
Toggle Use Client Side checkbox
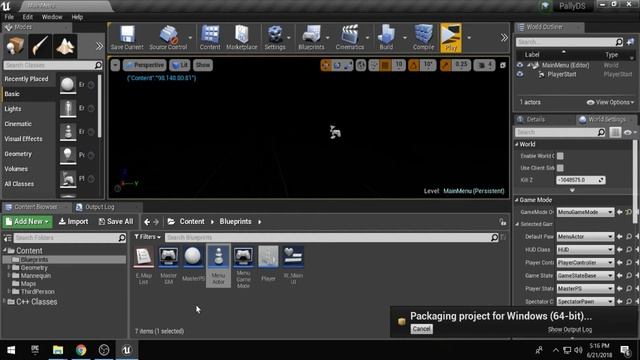[560, 168]
